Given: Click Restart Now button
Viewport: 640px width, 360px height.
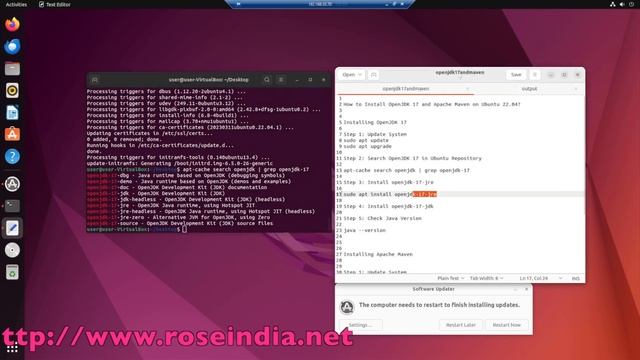Looking at the screenshot, I should 507,325.
